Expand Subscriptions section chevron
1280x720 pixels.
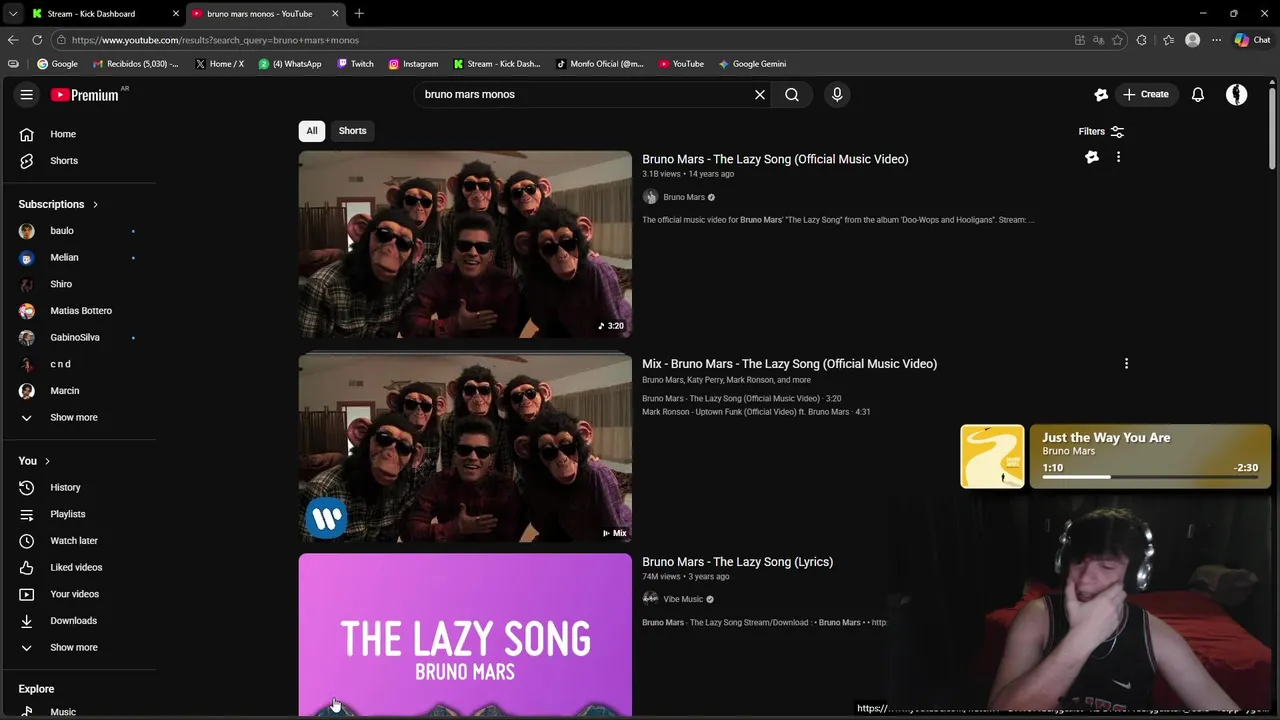pos(95,204)
